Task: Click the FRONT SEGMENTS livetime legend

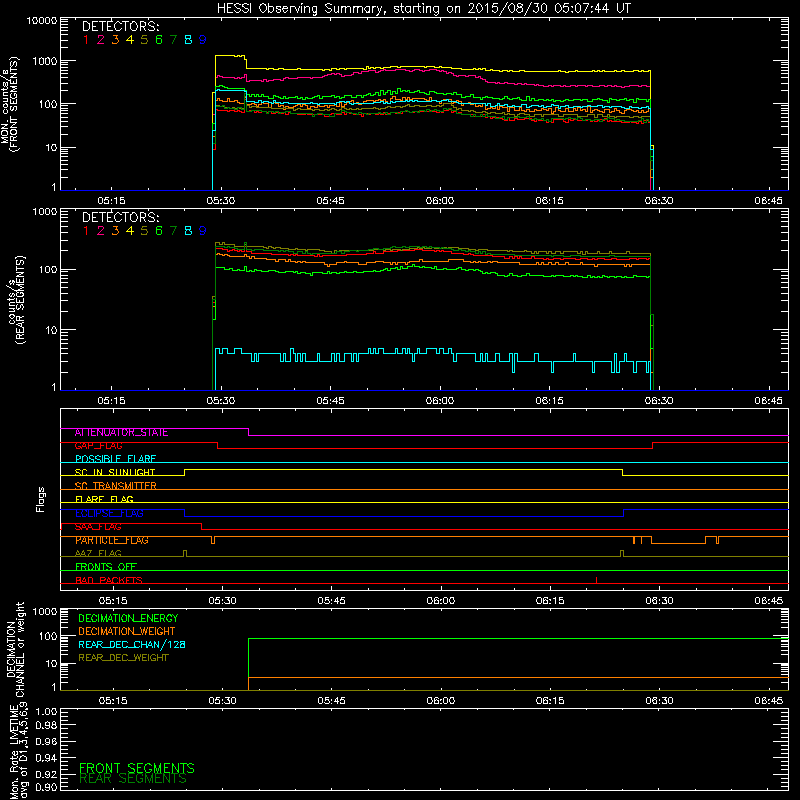Action: point(137,768)
